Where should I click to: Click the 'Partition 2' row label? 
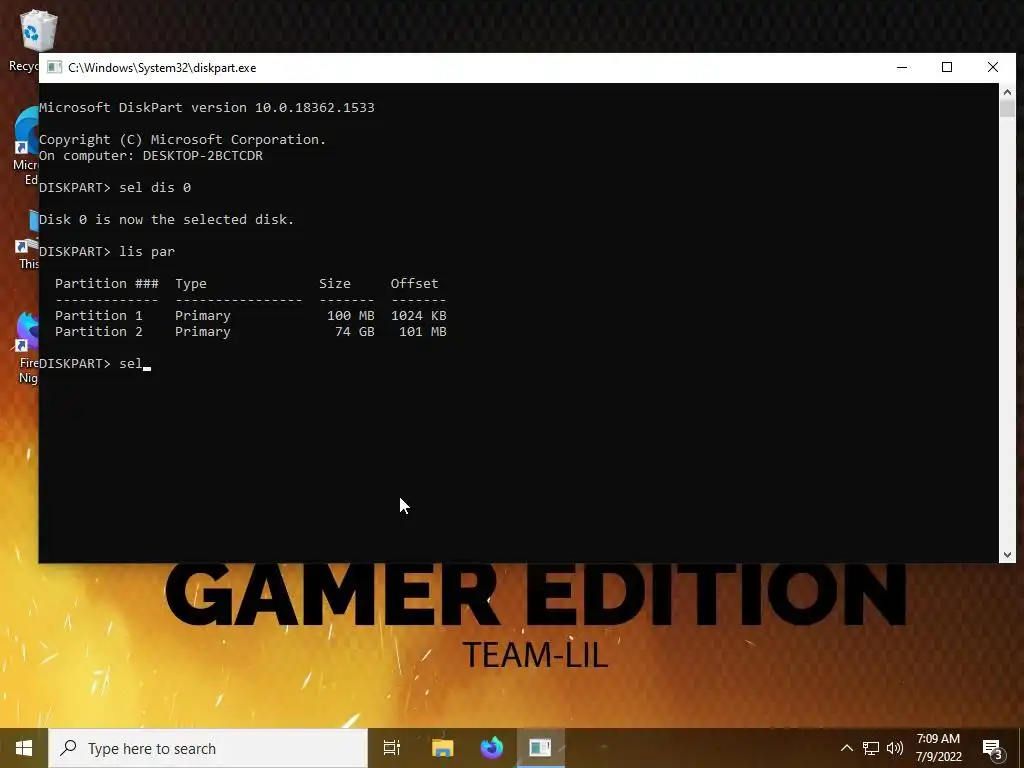coord(99,332)
